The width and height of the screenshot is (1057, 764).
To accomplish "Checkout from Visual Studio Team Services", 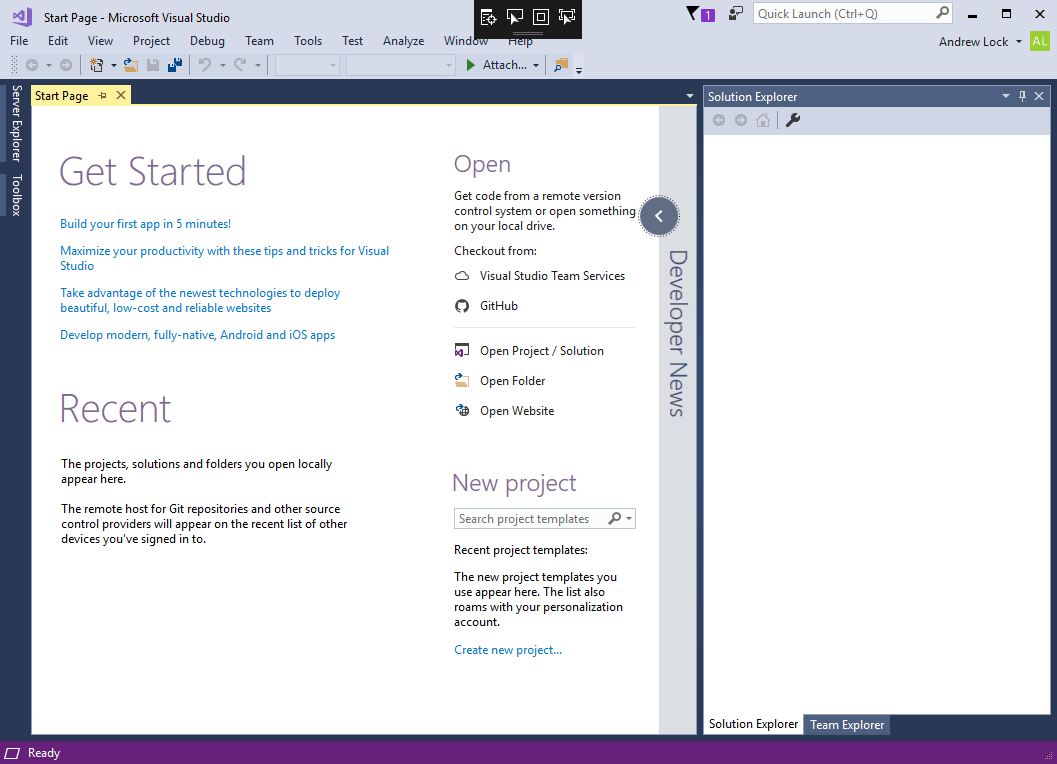I will tap(540, 276).
